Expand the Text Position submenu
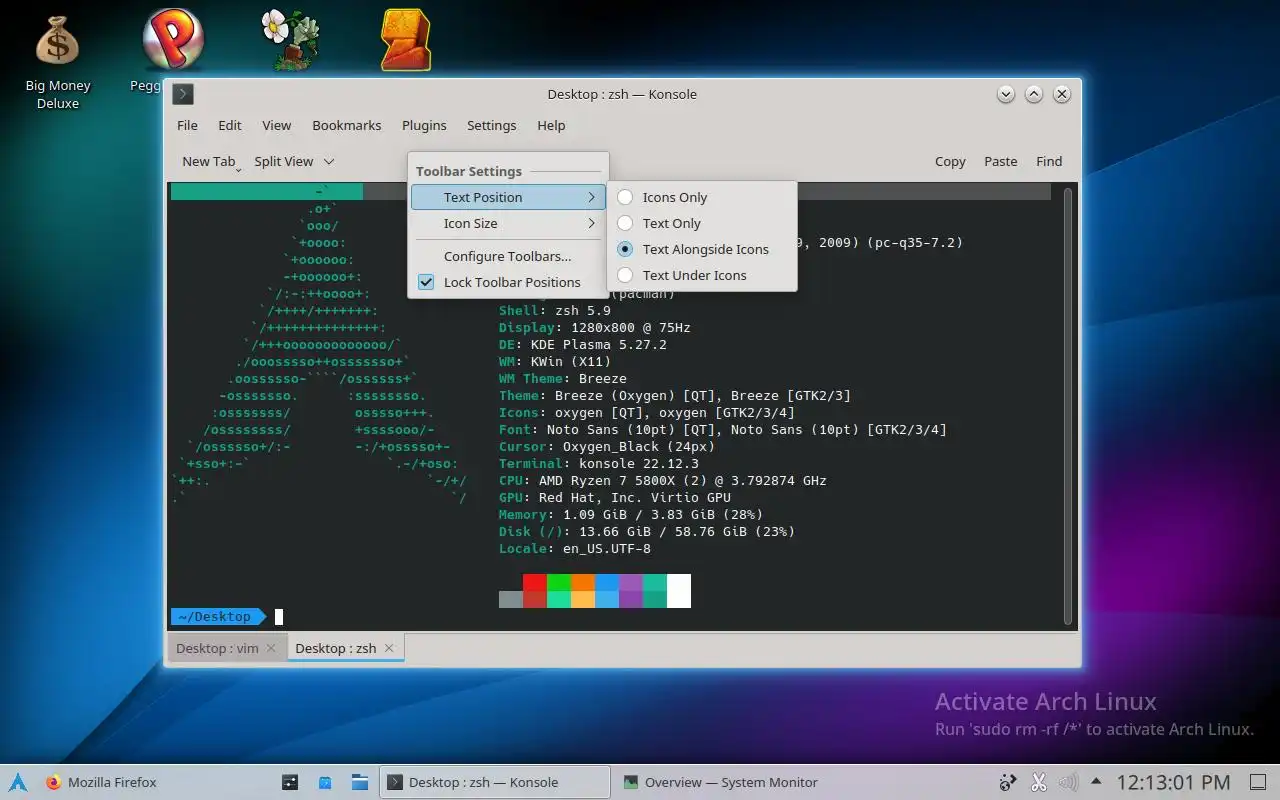Viewport: 1280px width, 800px height. tap(508, 197)
